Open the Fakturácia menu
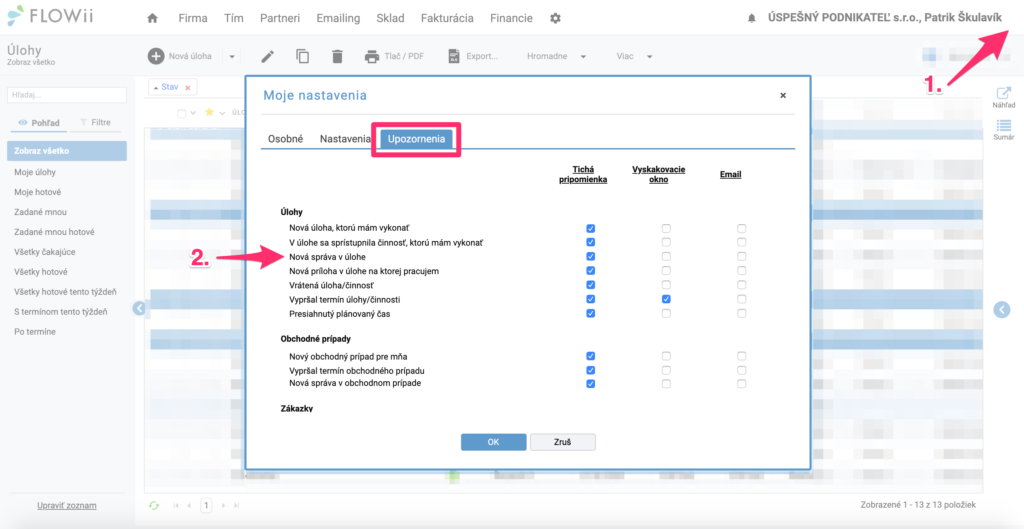Image resolution: width=1024 pixels, height=529 pixels. 447,18
